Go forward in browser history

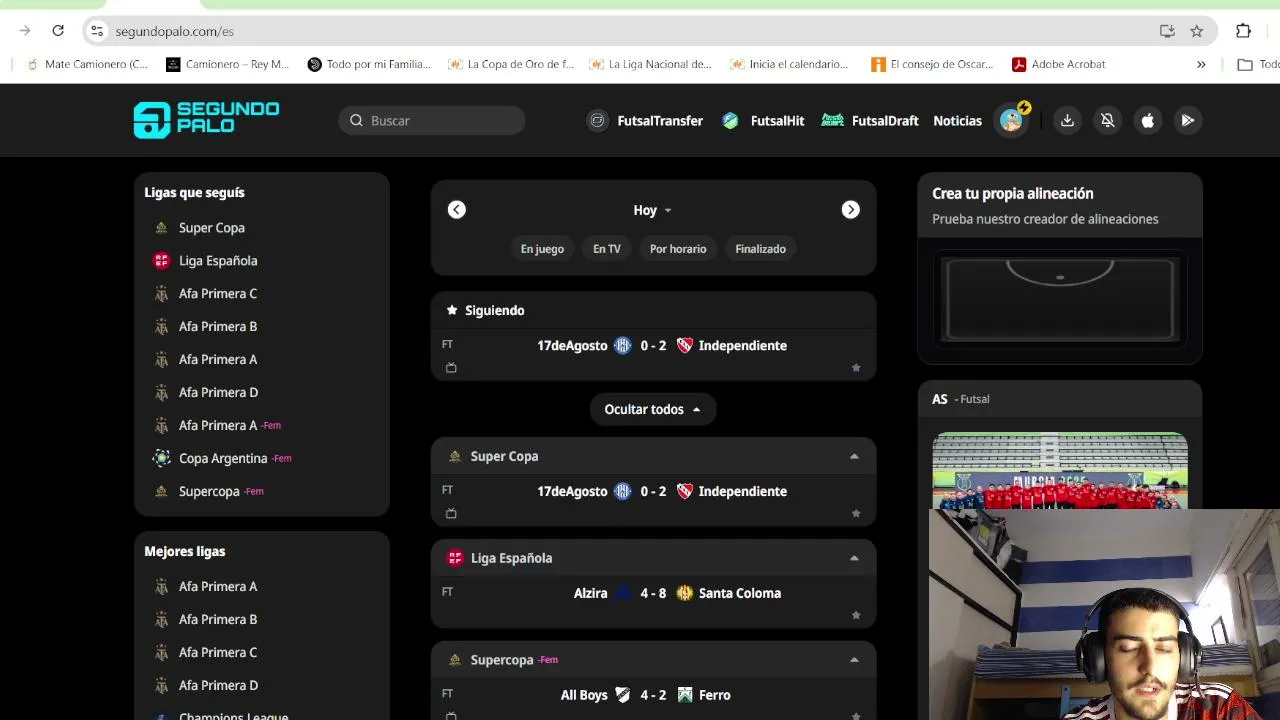pyautogui.click(x=25, y=31)
